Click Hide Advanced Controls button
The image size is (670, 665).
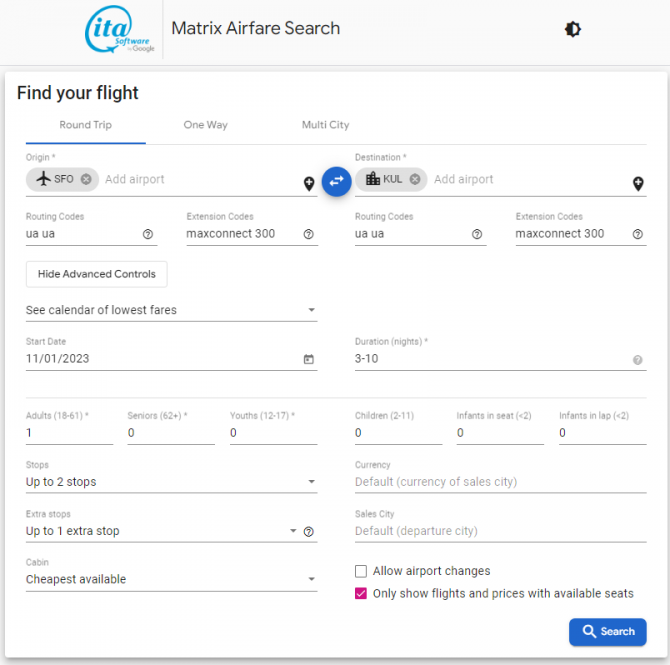(x=97, y=274)
